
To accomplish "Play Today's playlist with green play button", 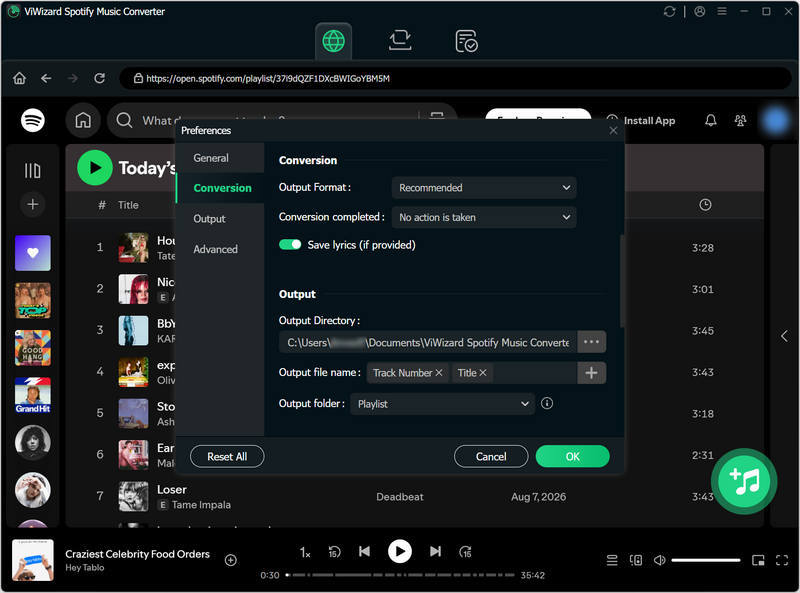I will coord(95,167).
